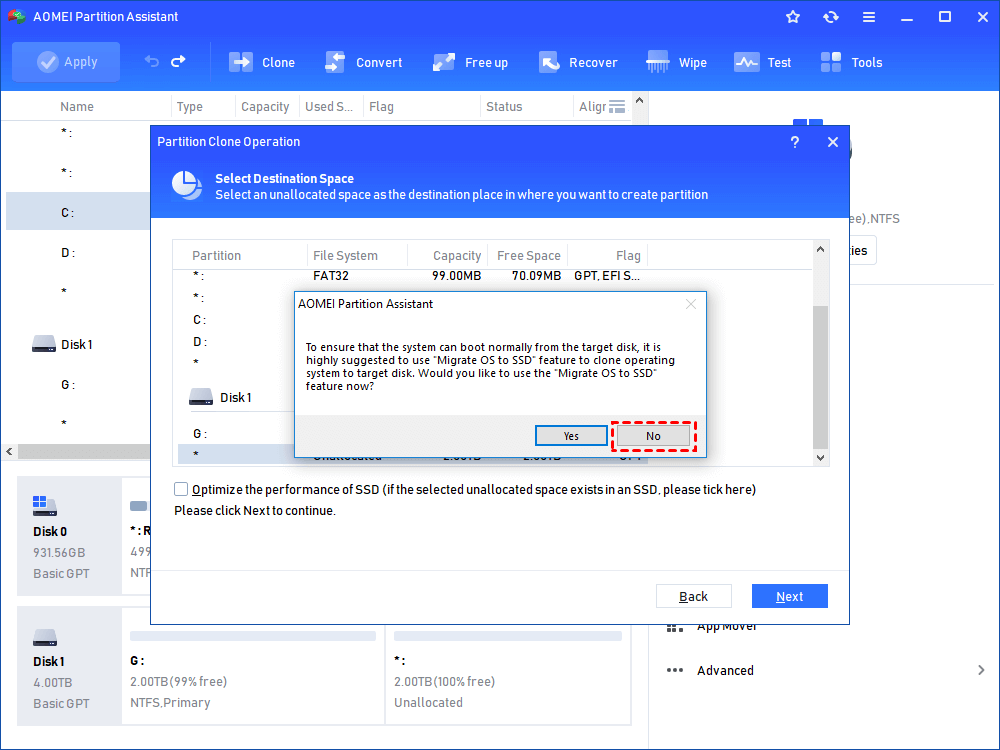Click the AOMEI app logo icon
Image resolution: width=1000 pixels, height=750 pixels.
pos(16,17)
